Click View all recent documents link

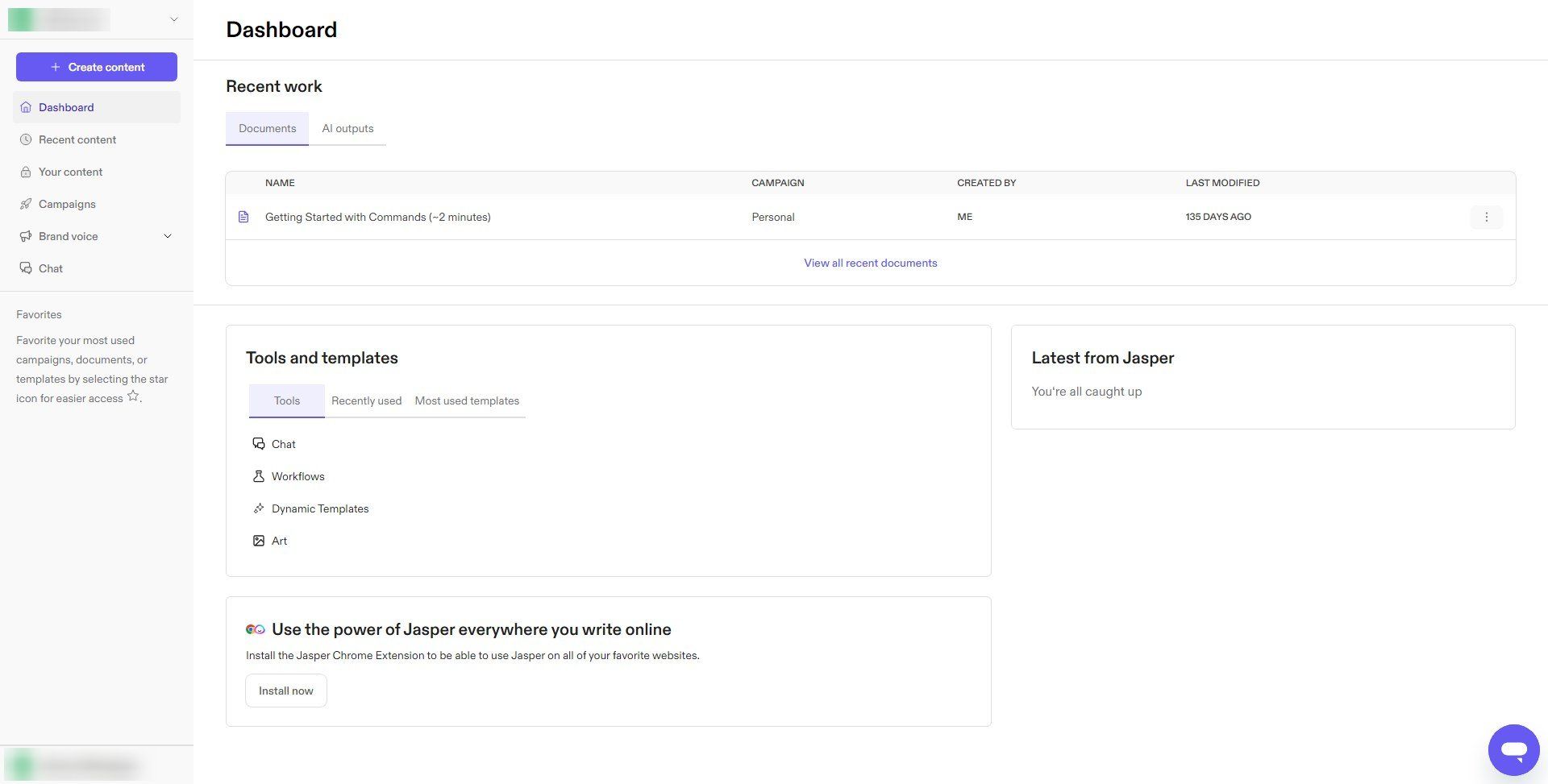coord(871,263)
